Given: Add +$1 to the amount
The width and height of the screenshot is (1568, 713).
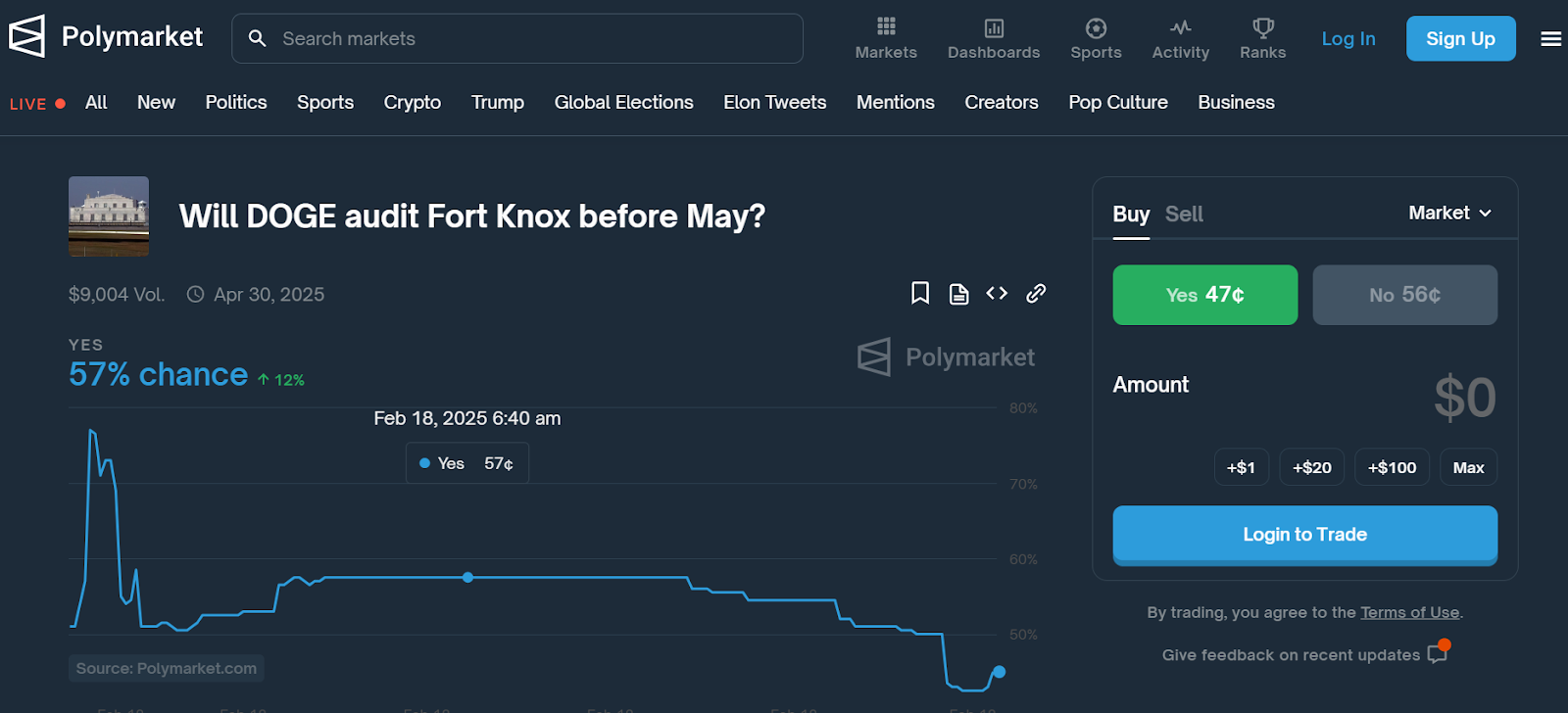Looking at the screenshot, I should pos(1241,467).
